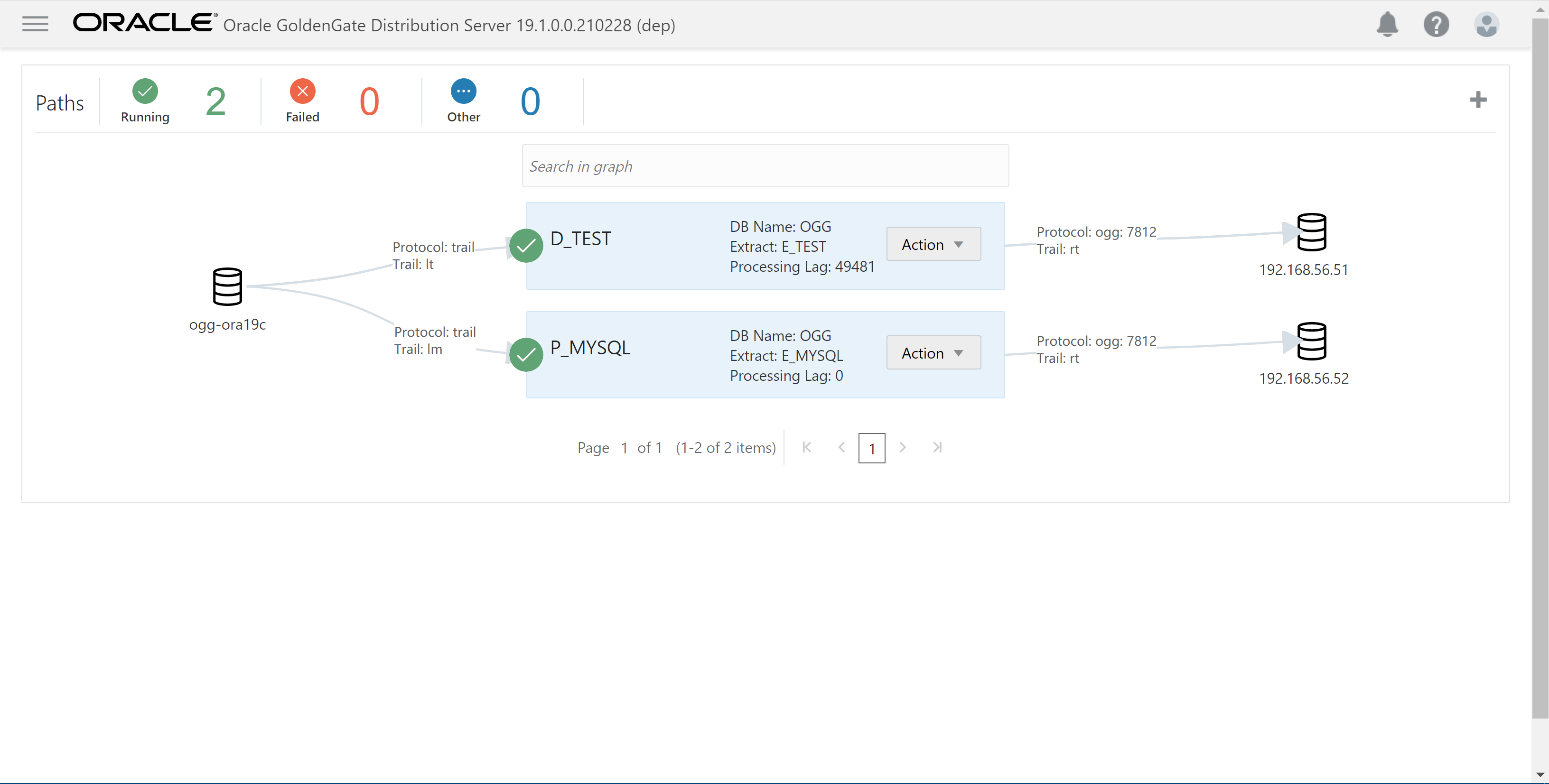Click the 192.168.56.52 label
The height and width of the screenshot is (784, 1549).
1303,378
